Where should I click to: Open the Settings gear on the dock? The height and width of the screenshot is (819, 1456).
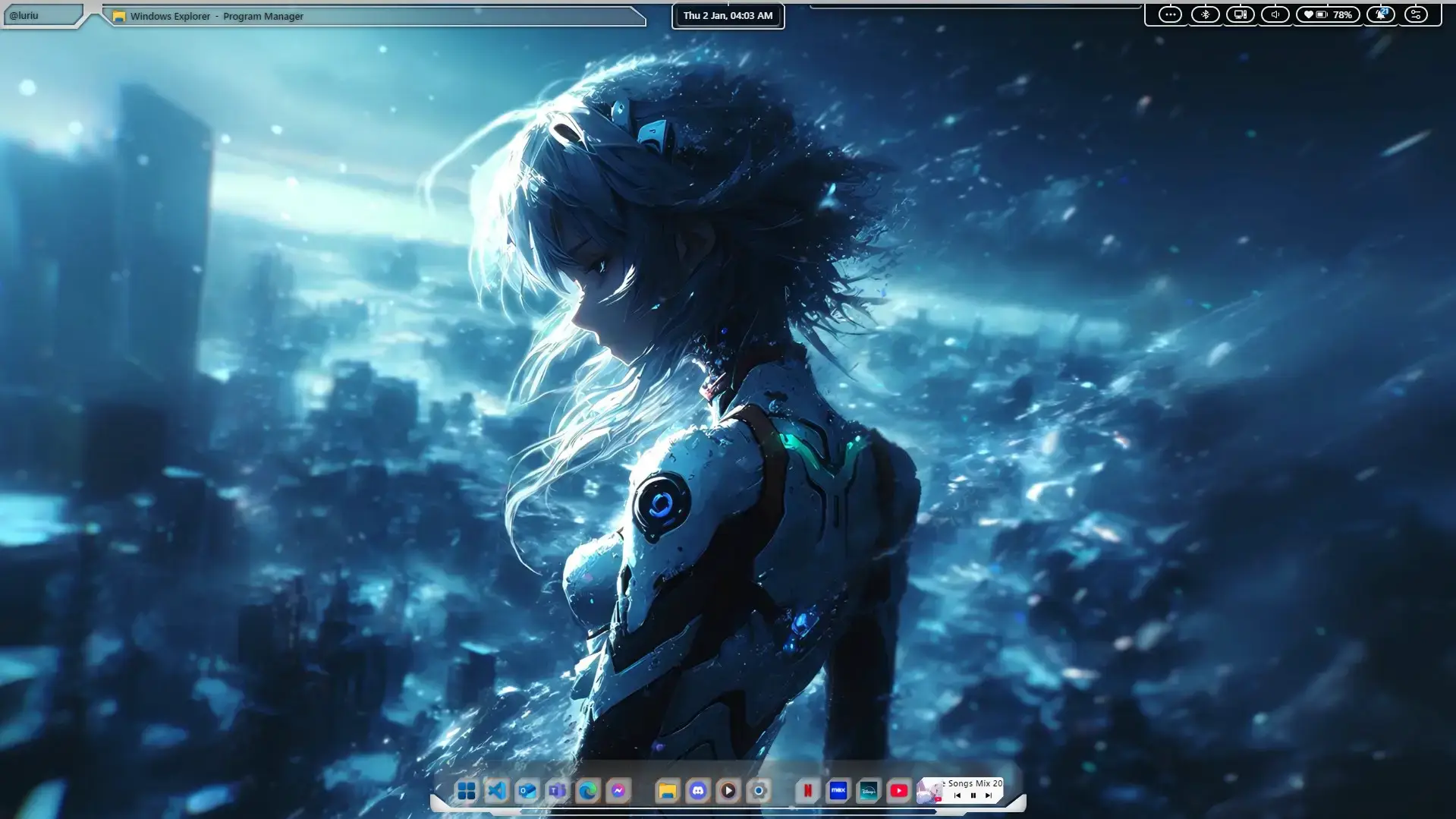click(759, 791)
